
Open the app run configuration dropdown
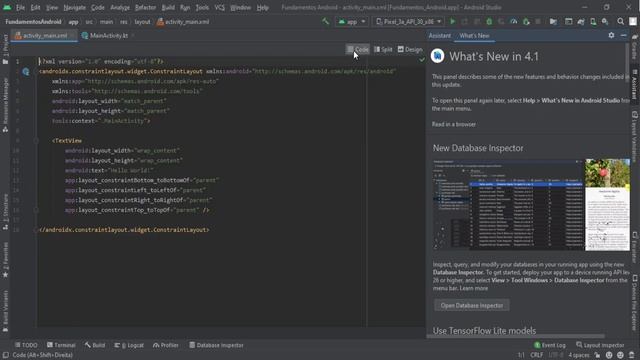tap(351, 22)
